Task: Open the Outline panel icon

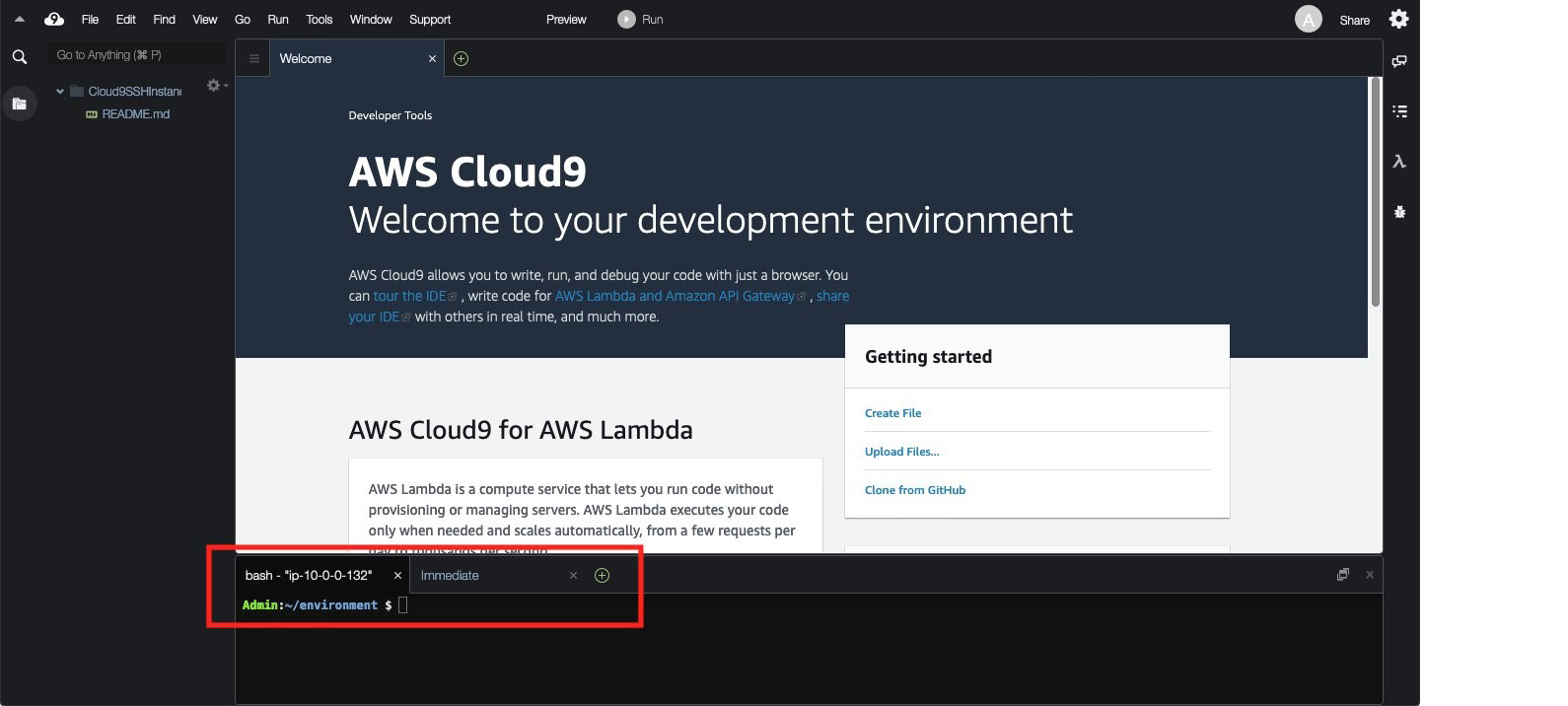Action: coord(1399,111)
